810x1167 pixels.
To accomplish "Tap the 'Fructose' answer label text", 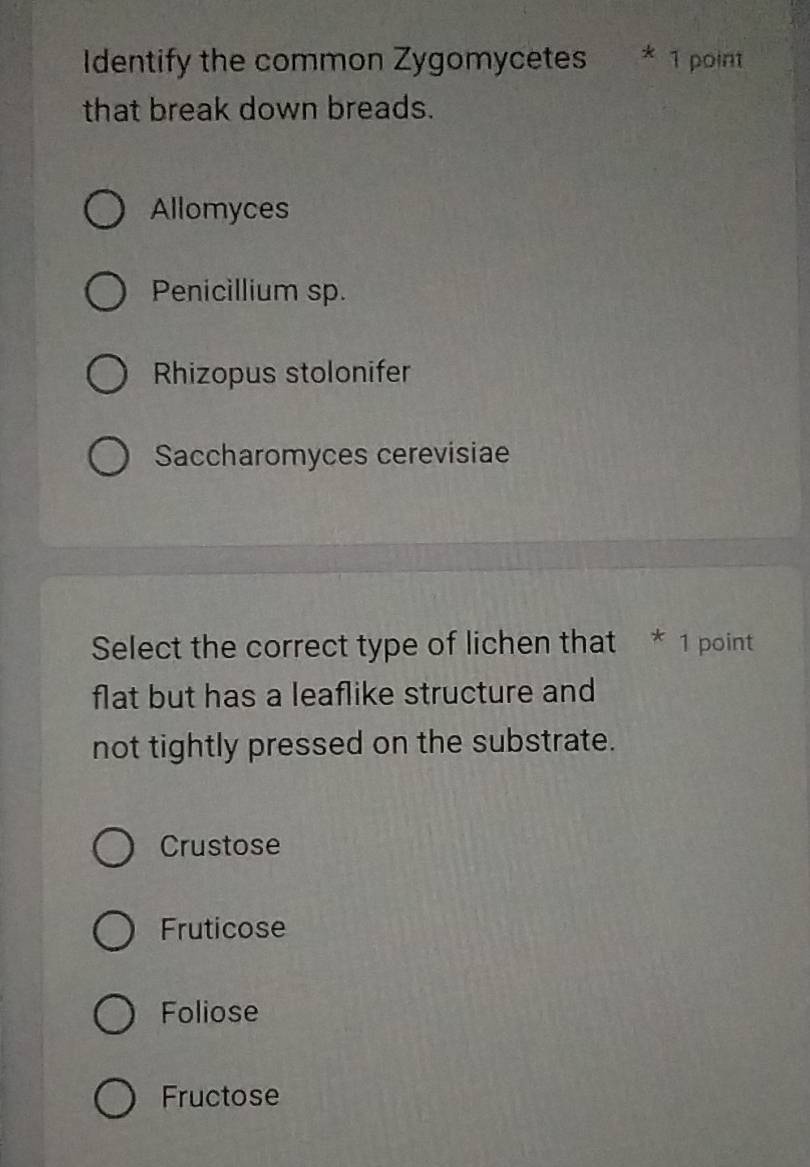I will point(220,1097).
